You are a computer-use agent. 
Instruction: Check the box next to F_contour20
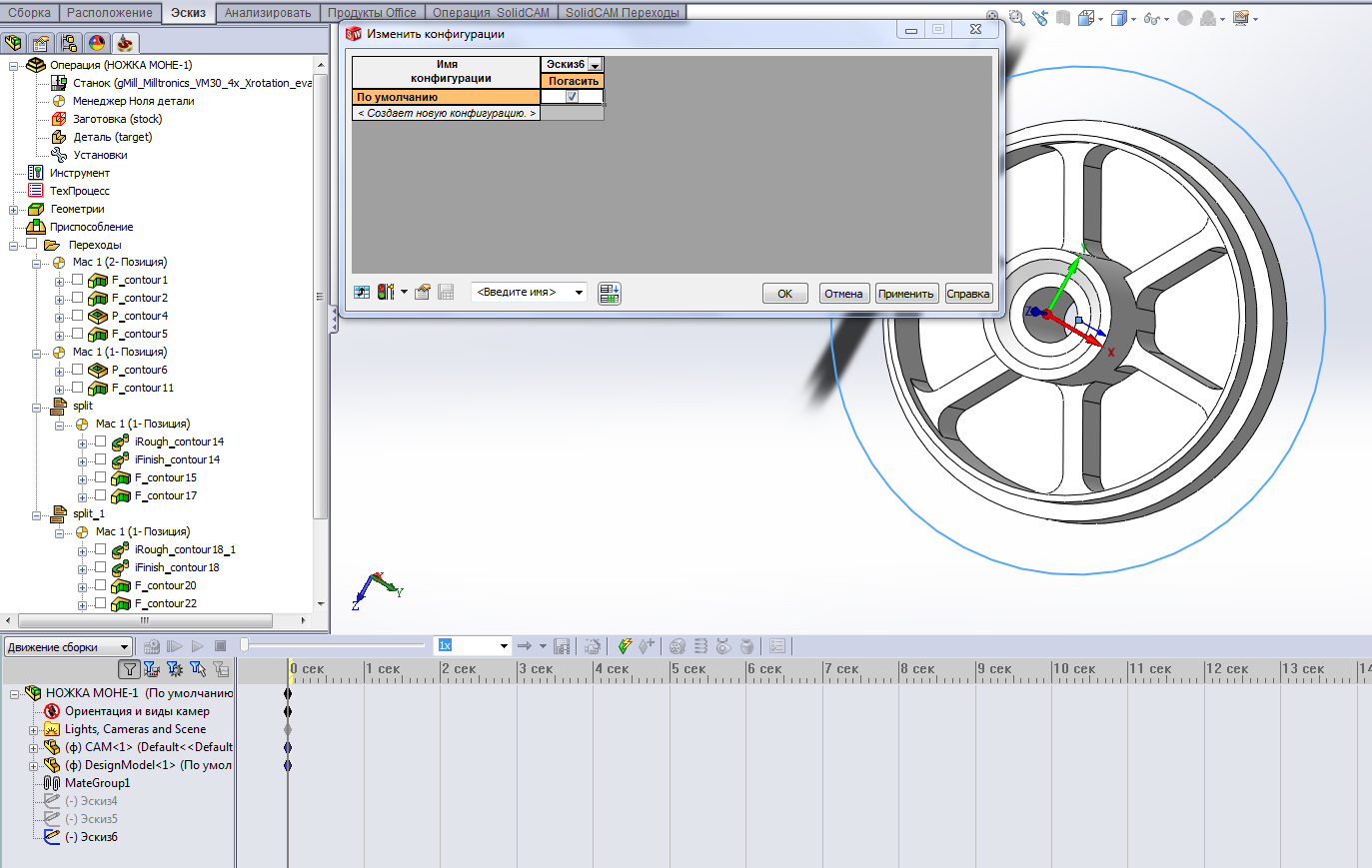coord(100,585)
